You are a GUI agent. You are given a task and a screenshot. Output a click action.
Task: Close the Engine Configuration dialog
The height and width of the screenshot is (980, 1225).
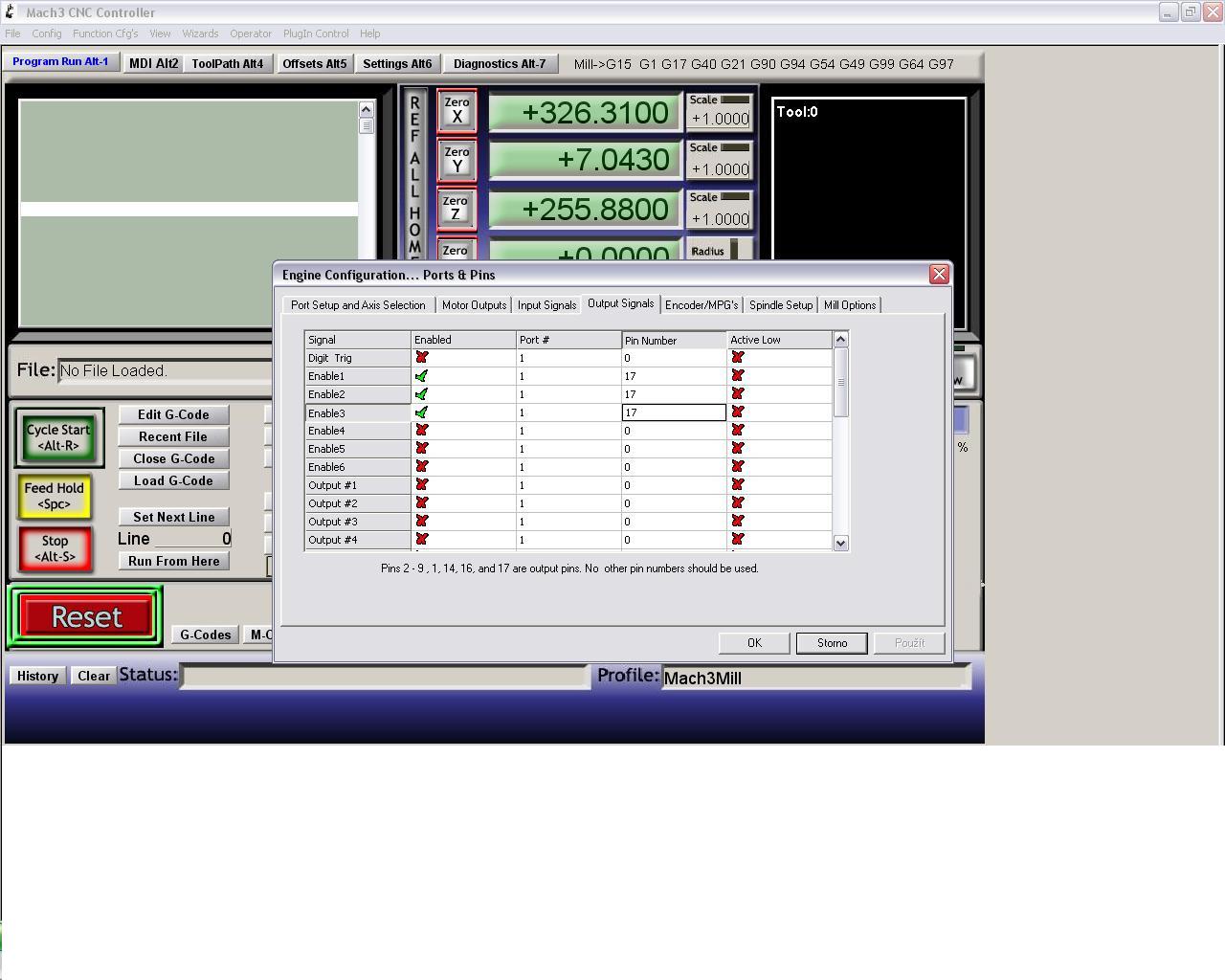939,275
